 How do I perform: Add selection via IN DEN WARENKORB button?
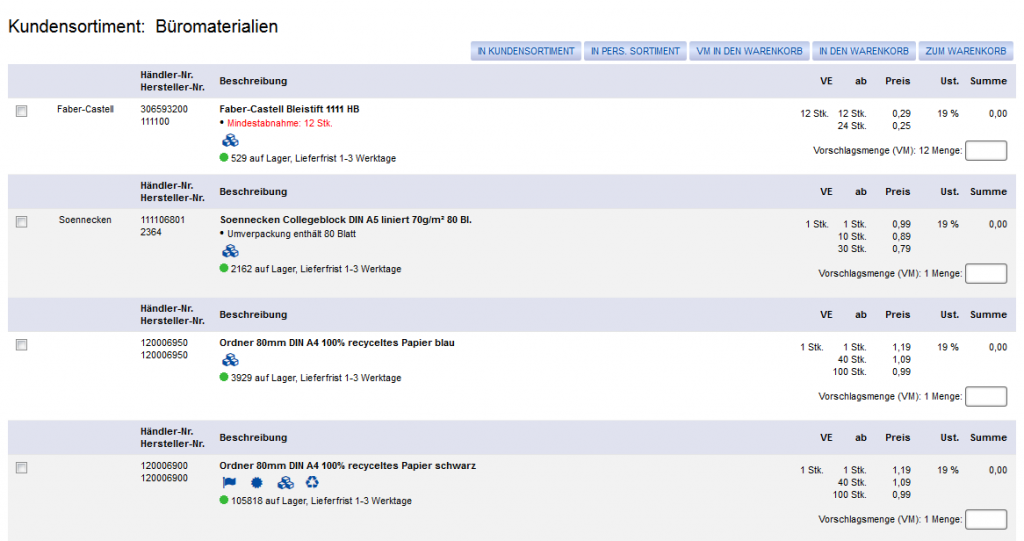[x=863, y=51]
